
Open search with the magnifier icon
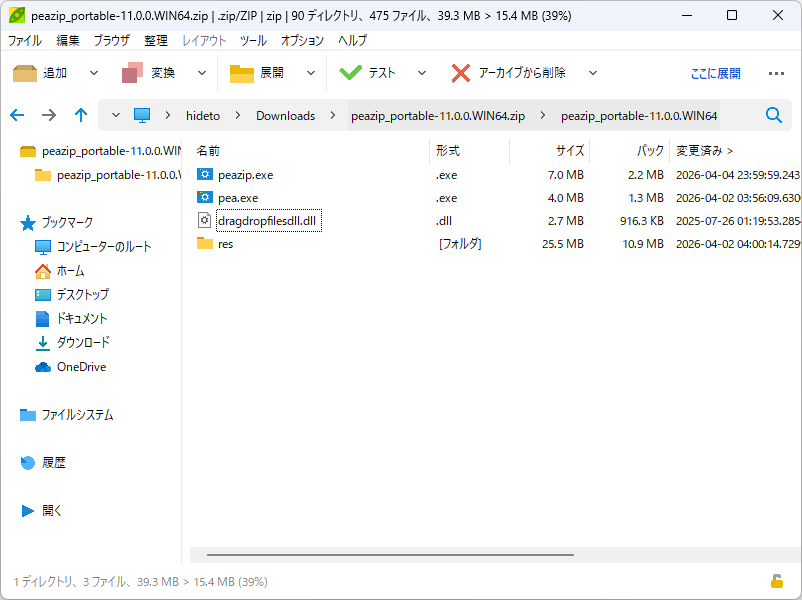[773, 115]
